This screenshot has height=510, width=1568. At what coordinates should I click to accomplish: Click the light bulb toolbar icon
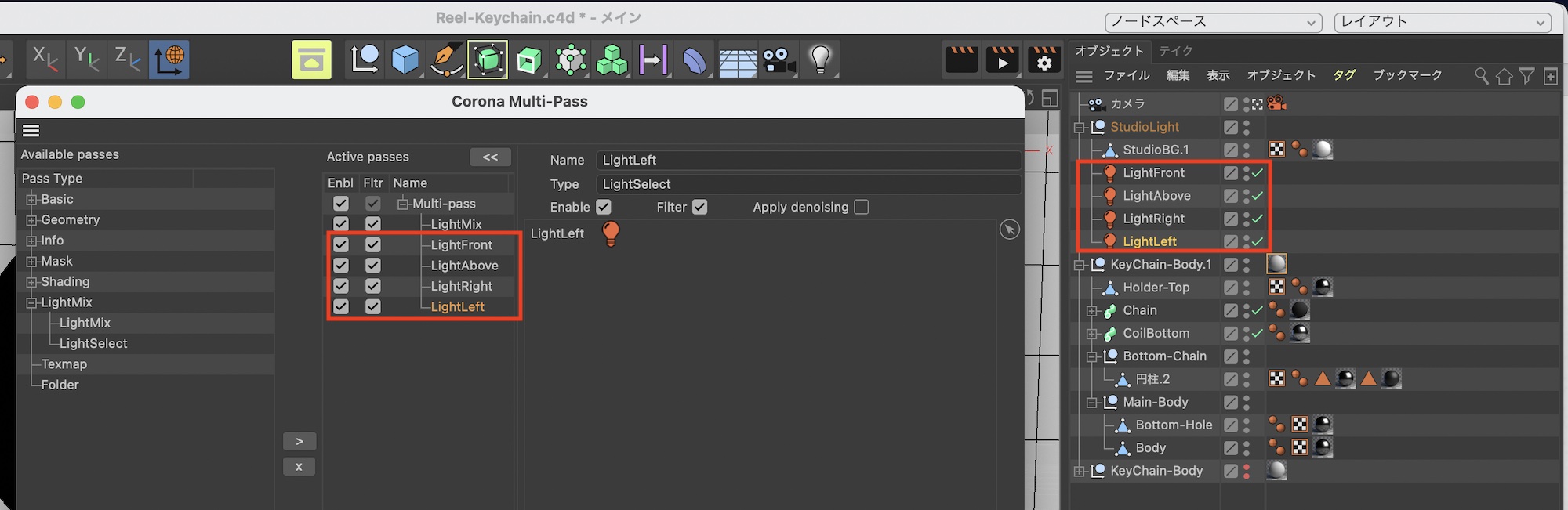coord(820,60)
